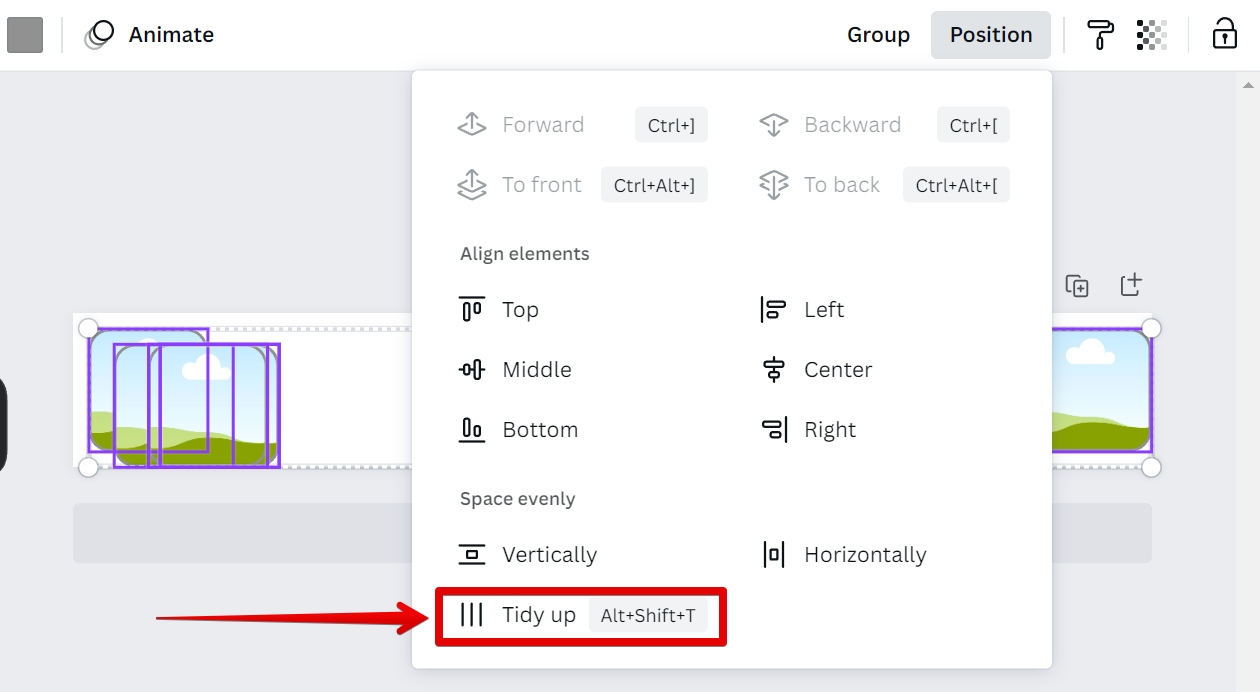Click the Group button
This screenshot has width=1260, height=692.
coord(878,35)
